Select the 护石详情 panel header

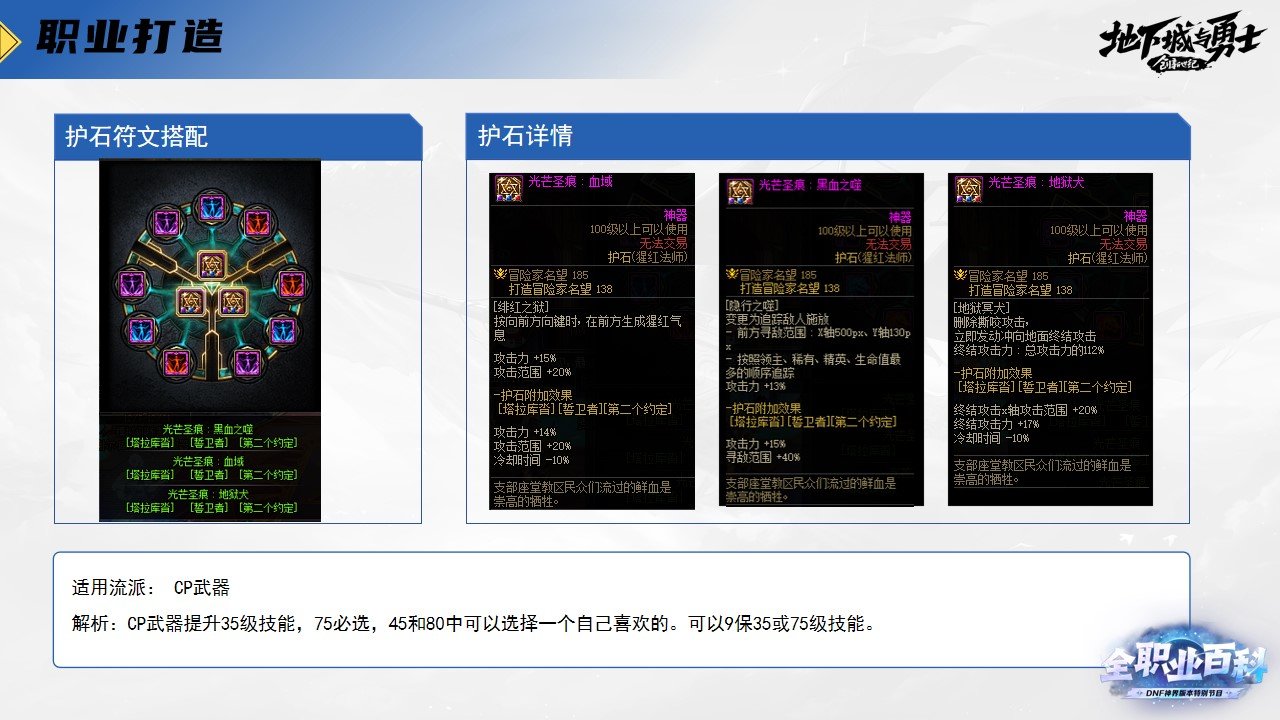point(828,137)
